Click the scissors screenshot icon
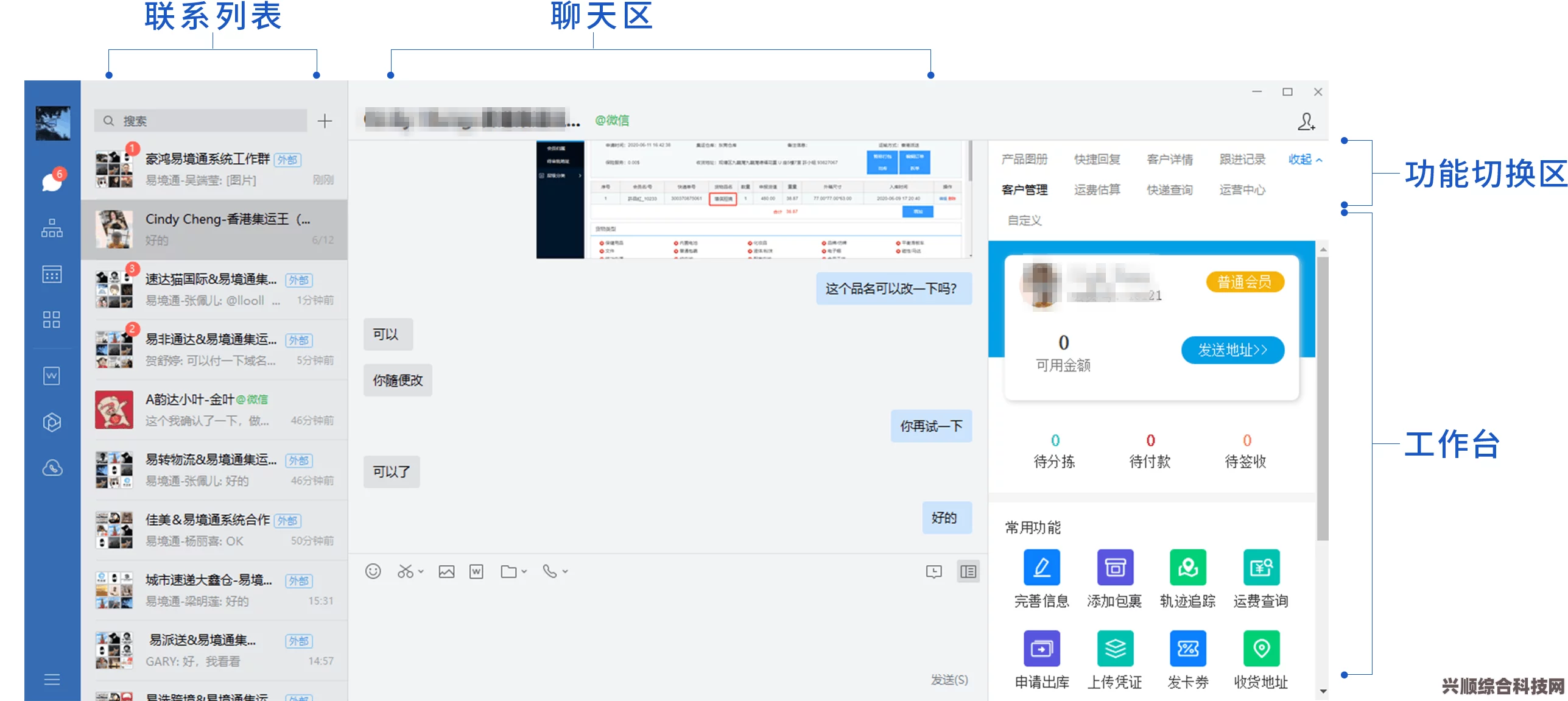This screenshot has width=1568, height=701. [405, 571]
